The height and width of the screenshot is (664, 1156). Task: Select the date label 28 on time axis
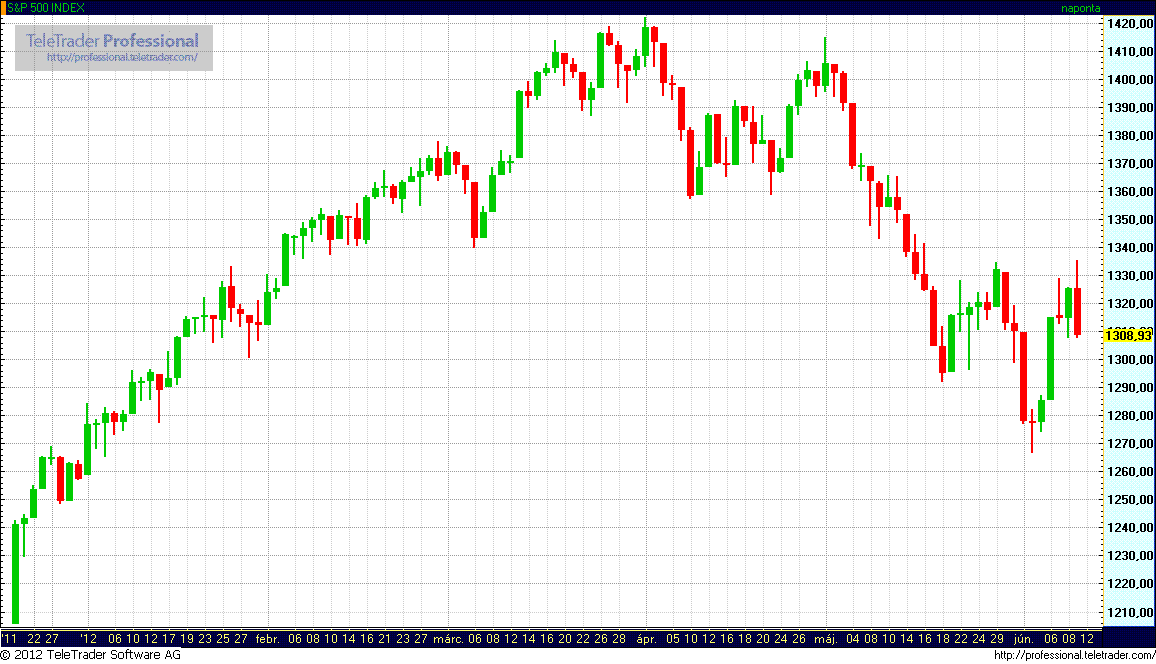tap(619, 639)
